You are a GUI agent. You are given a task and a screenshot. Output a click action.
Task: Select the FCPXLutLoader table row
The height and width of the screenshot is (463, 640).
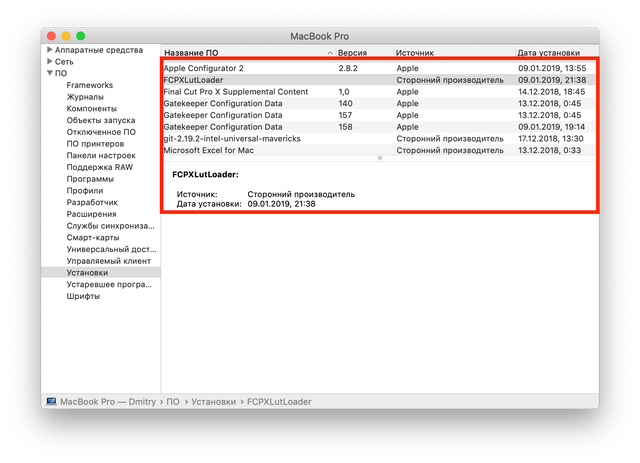point(380,80)
